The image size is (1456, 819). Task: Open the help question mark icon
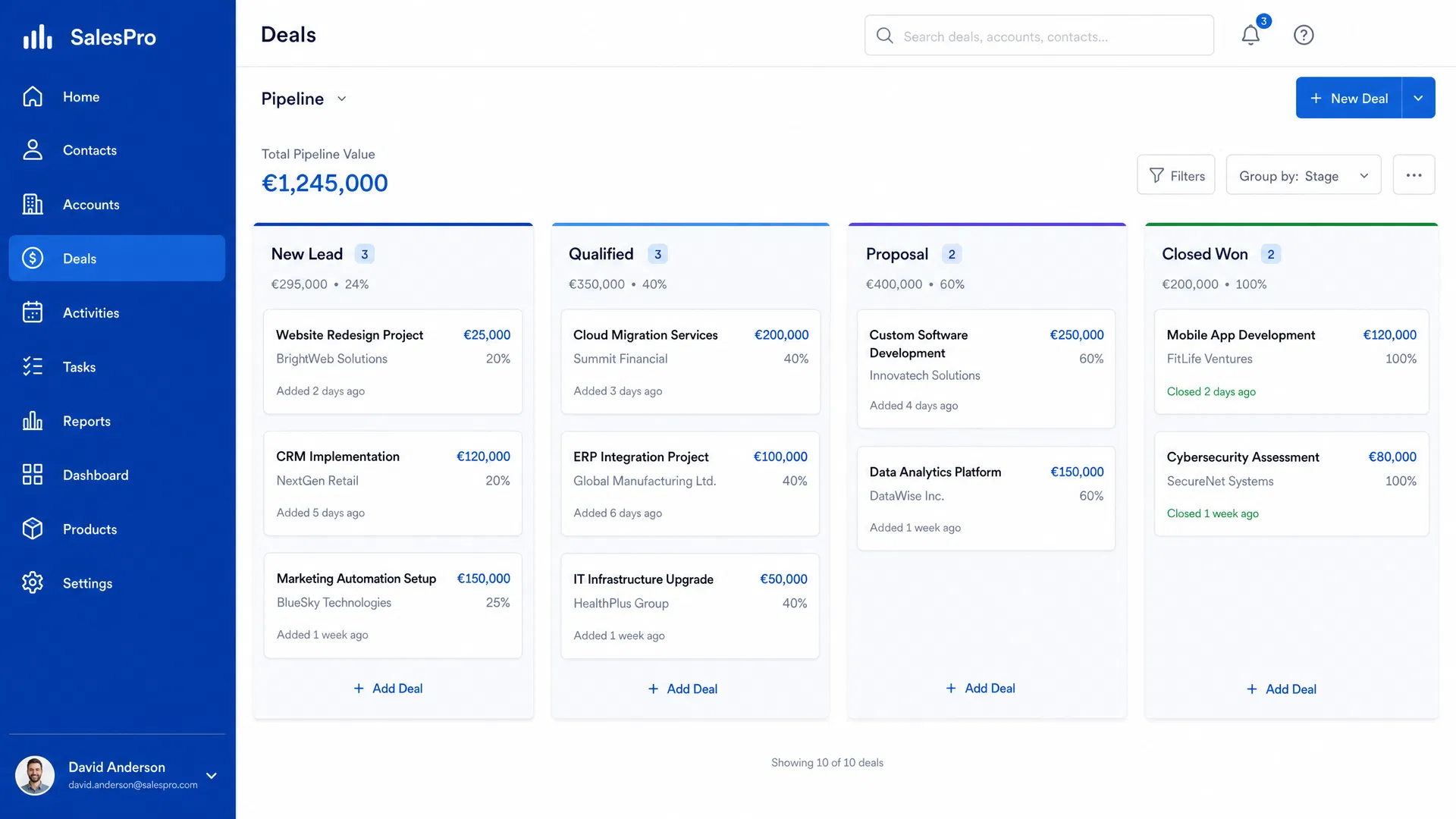[x=1304, y=35]
